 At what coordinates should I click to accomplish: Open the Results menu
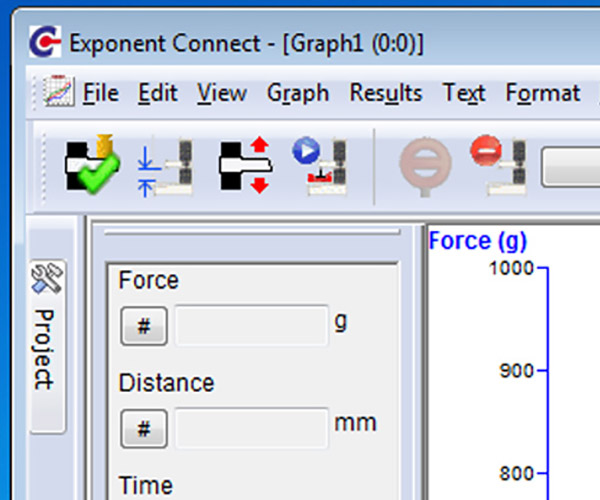pos(385,94)
